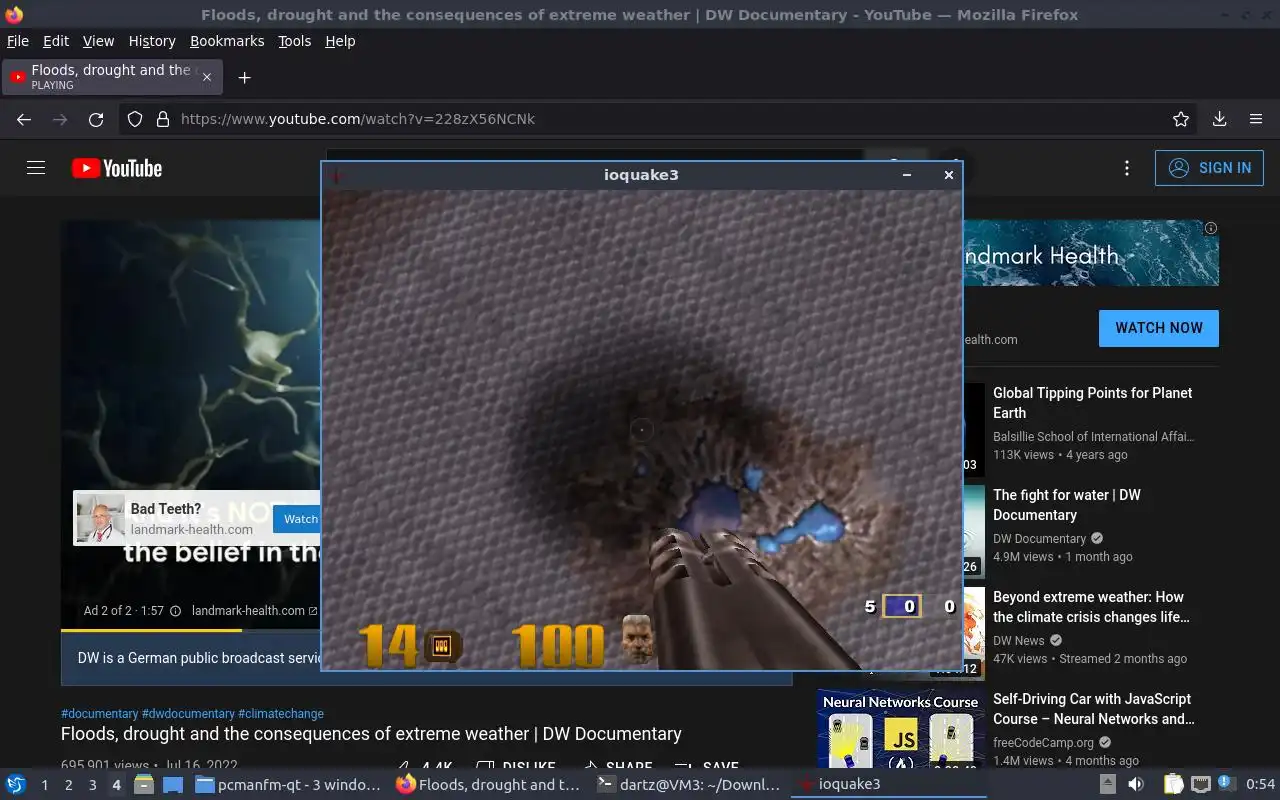Click the ioquake3 window icon in titlebar

(337, 175)
